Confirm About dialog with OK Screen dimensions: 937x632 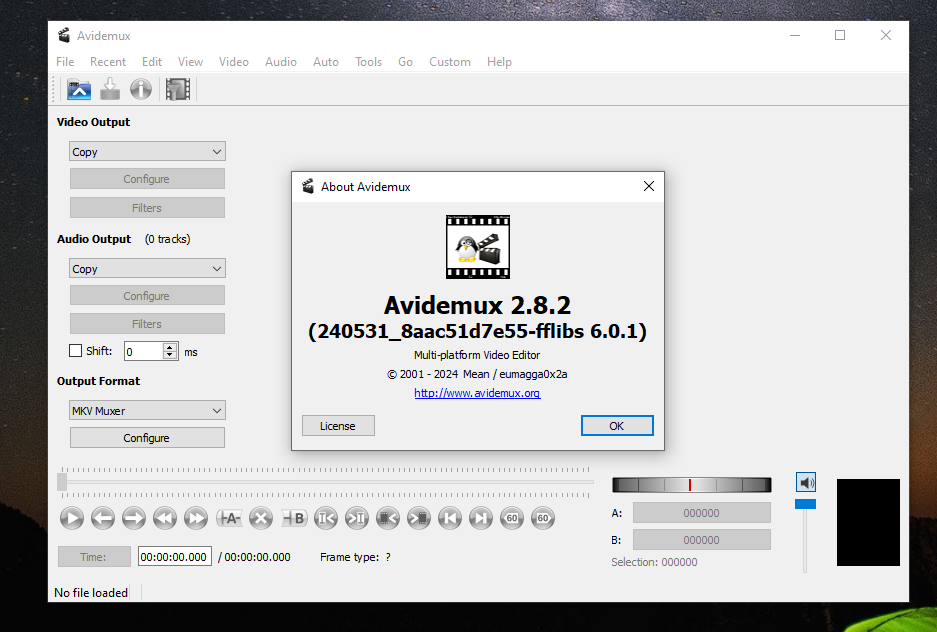617,426
